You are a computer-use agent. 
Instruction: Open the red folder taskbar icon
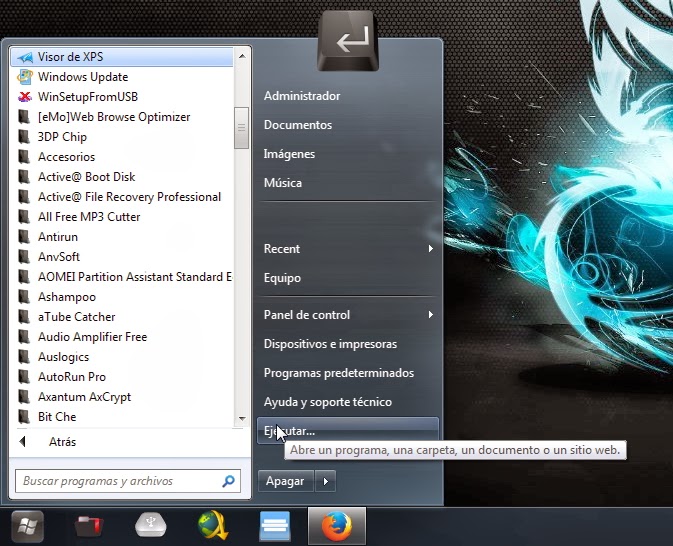tap(89, 526)
